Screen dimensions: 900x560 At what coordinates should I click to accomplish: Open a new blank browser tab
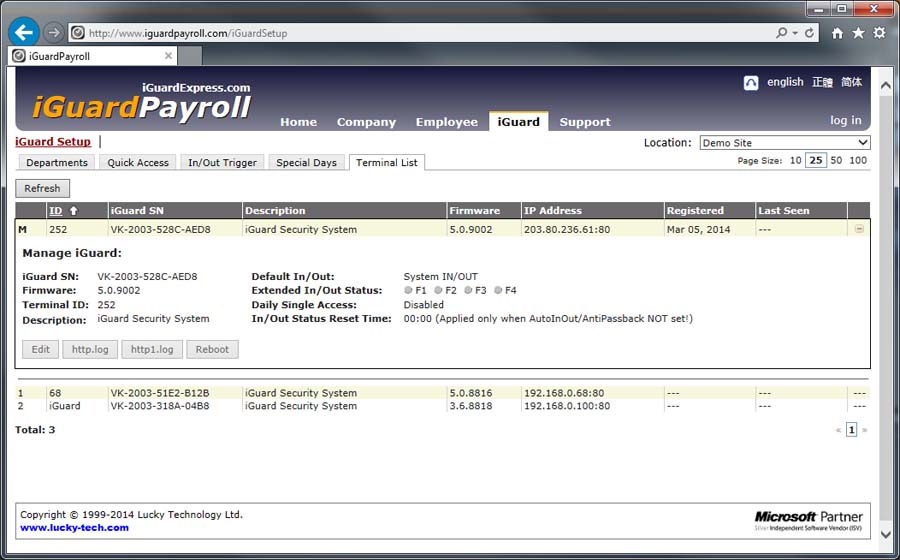coord(191,56)
